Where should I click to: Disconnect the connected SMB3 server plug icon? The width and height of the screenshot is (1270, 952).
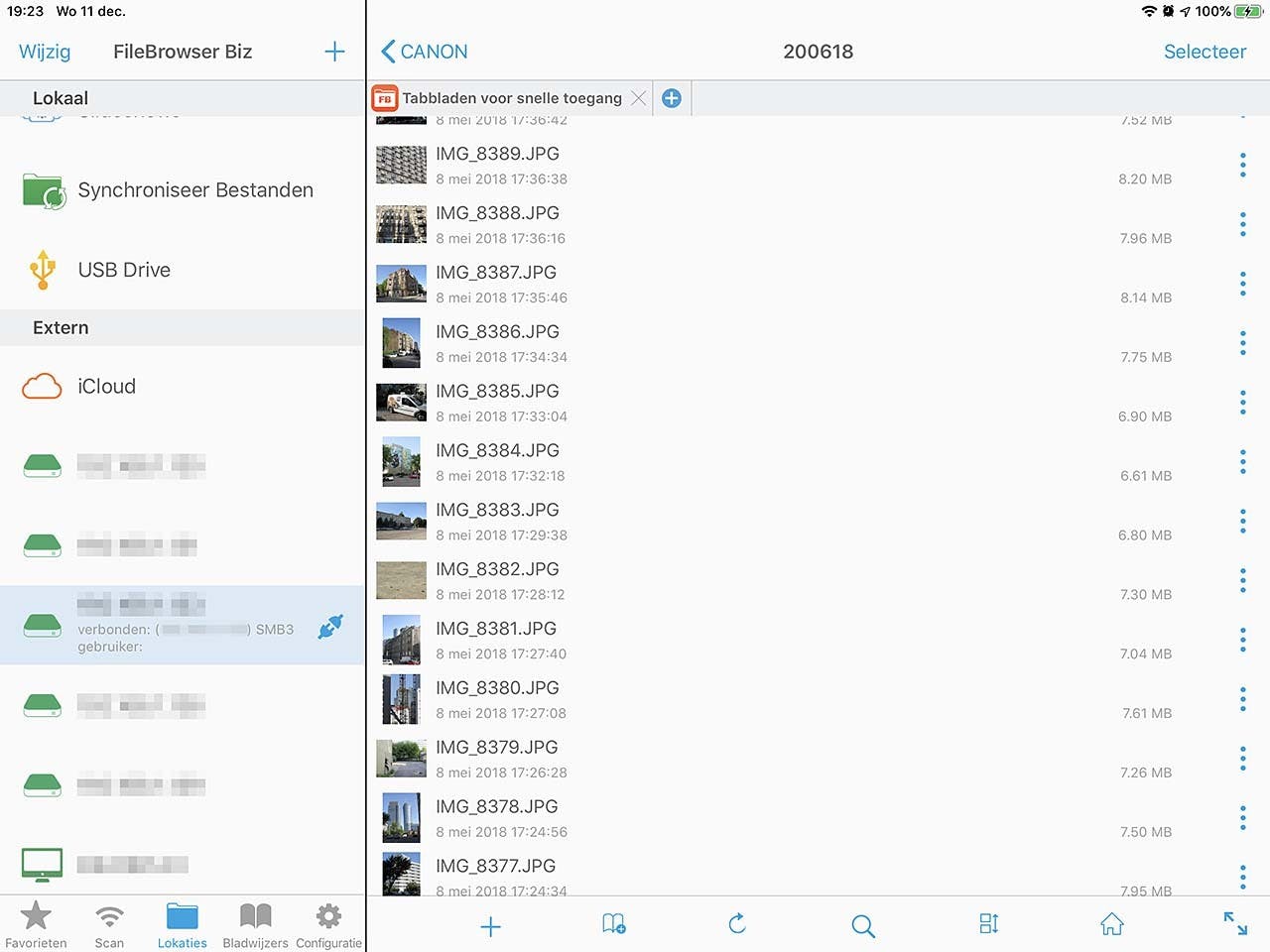pos(330,626)
